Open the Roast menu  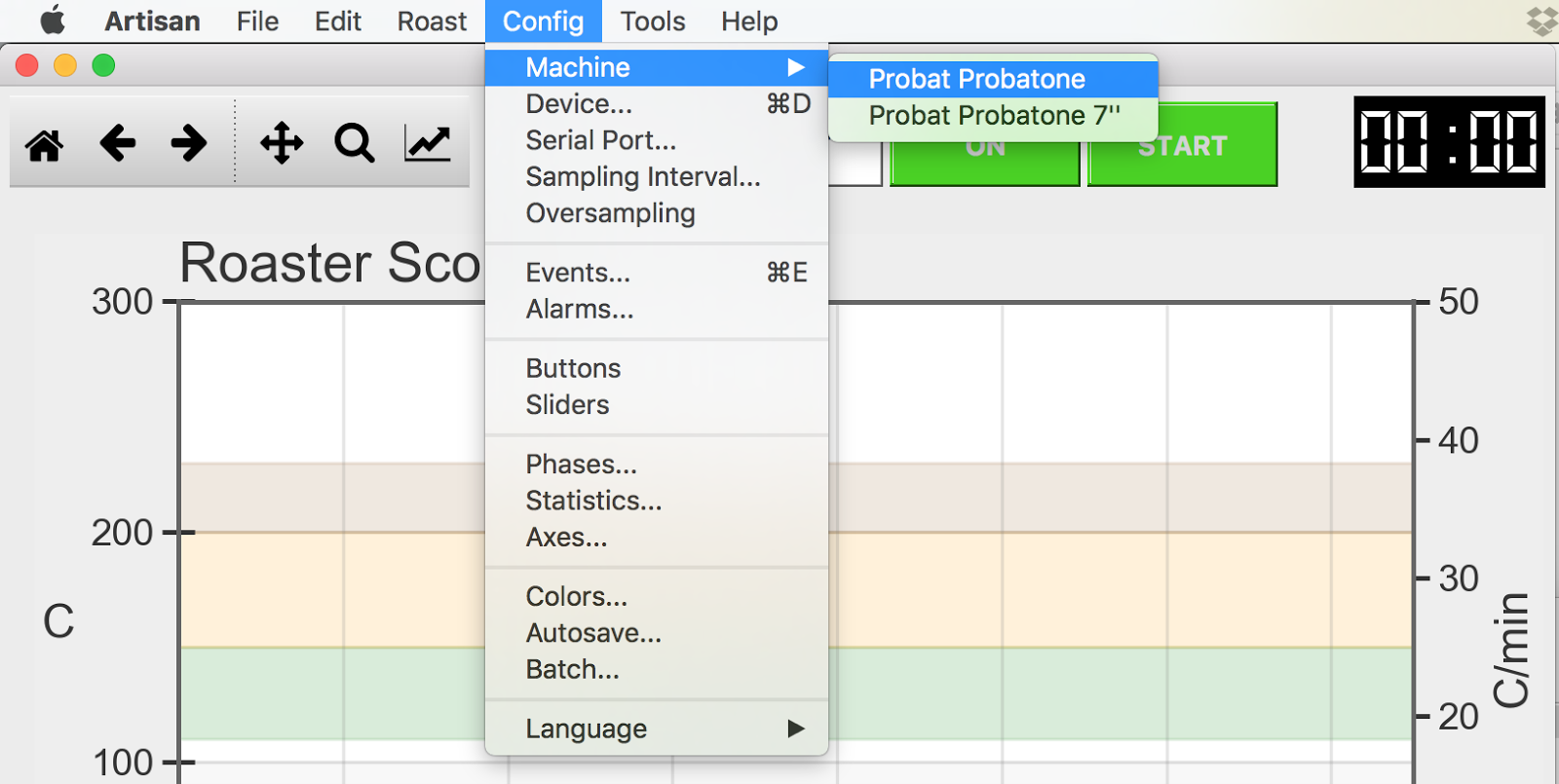click(x=432, y=21)
